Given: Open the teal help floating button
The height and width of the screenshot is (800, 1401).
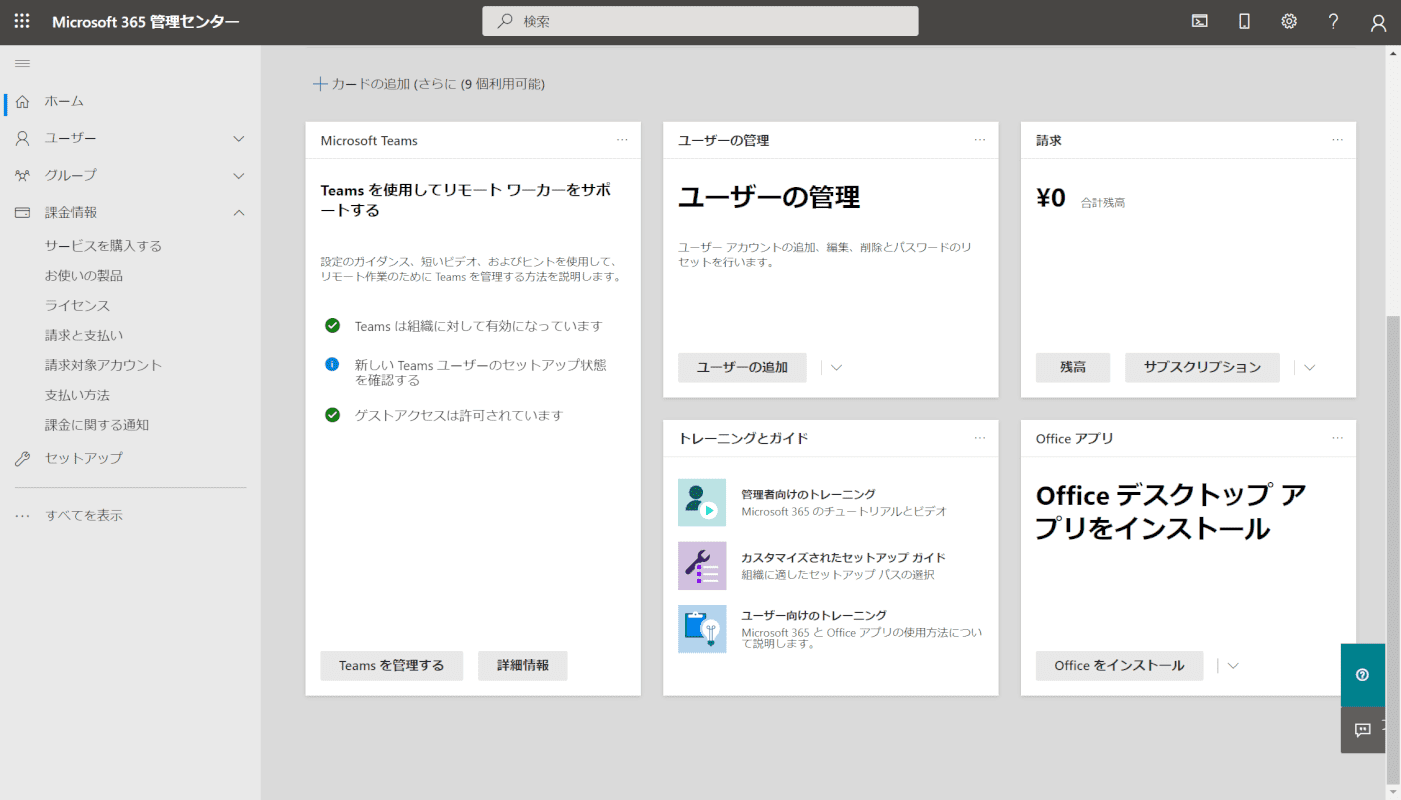Looking at the screenshot, I should click(x=1363, y=675).
